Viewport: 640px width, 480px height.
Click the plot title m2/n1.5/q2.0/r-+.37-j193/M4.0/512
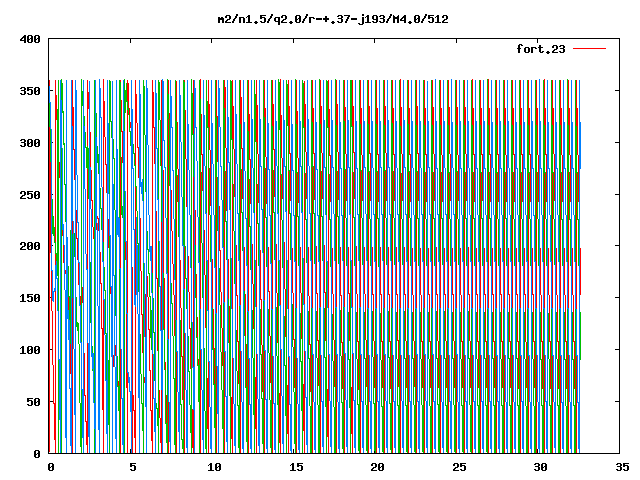(333, 19)
